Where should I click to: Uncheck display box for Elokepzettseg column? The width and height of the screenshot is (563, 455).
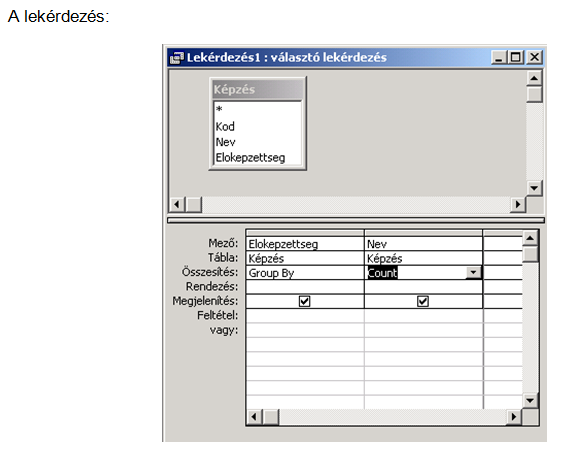304,301
